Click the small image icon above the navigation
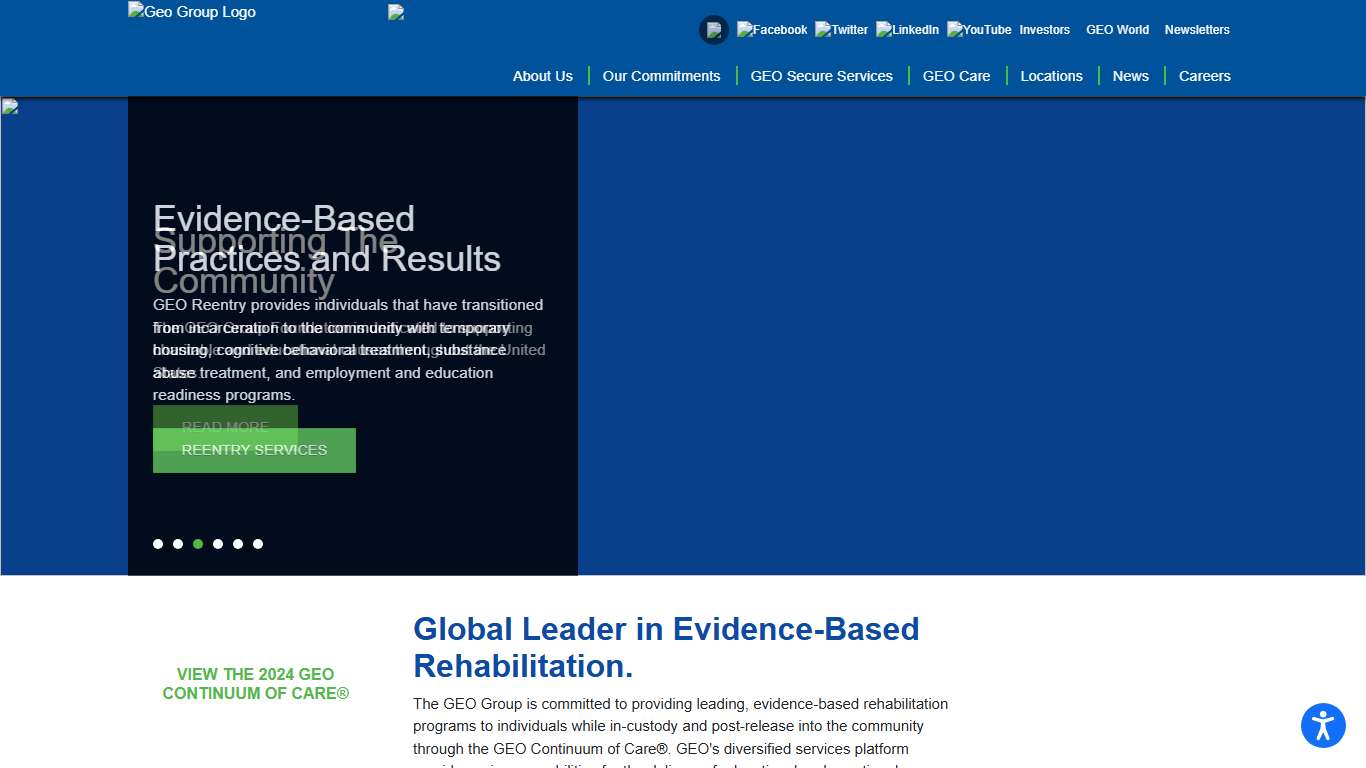 [x=395, y=12]
